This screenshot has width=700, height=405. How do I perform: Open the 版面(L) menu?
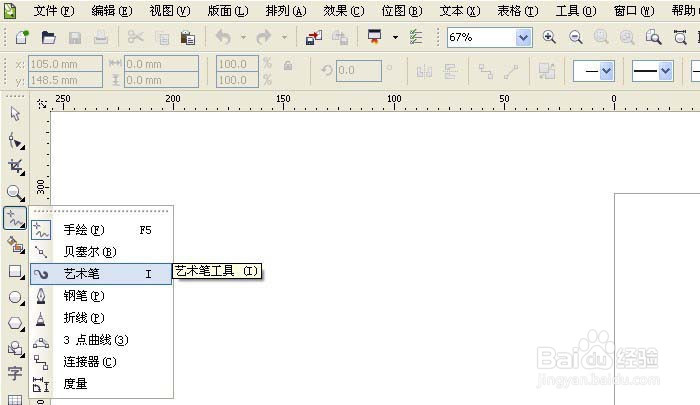tap(228, 11)
